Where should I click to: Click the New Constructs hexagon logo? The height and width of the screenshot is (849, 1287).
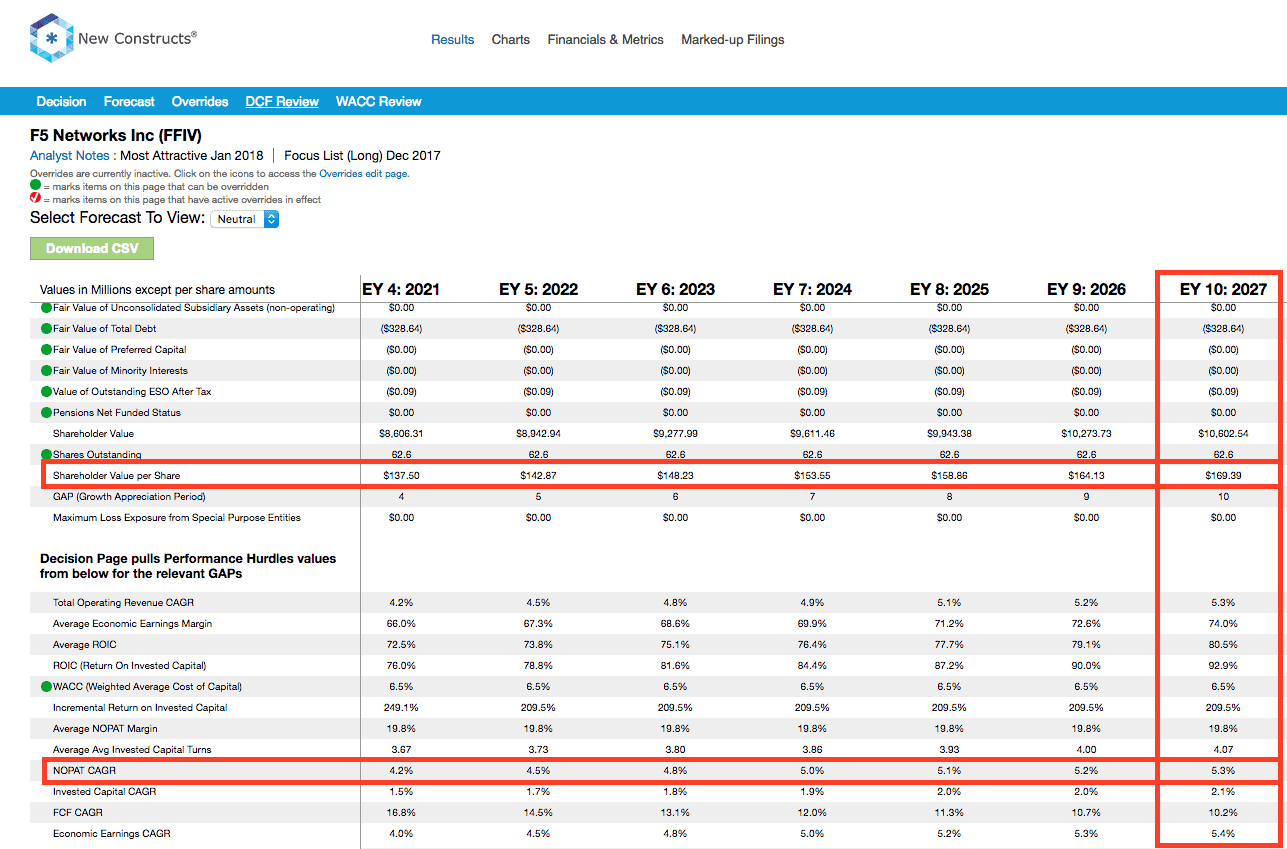[52, 38]
